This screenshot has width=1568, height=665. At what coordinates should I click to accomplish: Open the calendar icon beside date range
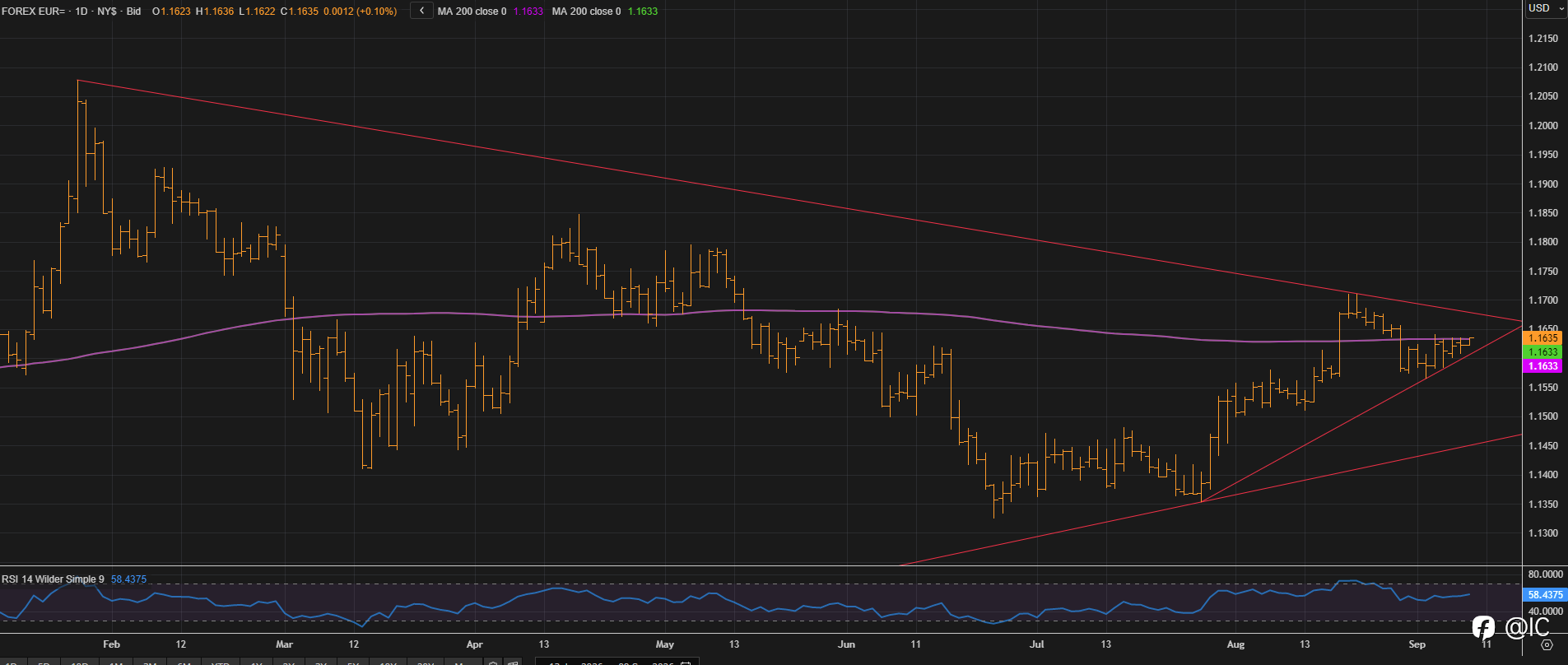click(x=685, y=663)
